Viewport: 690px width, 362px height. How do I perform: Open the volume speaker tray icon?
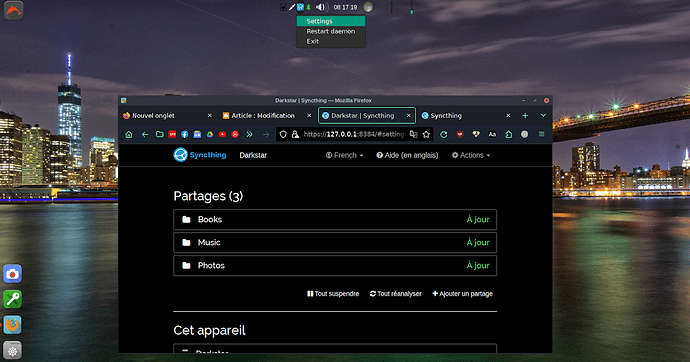pyautogui.click(x=321, y=7)
